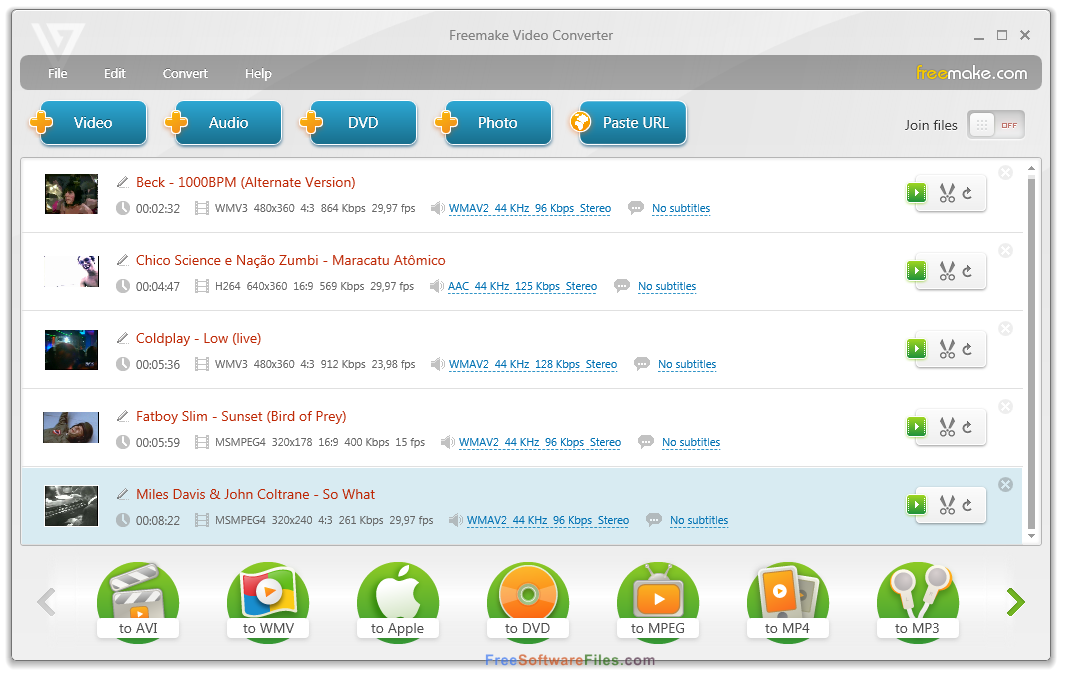This screenshot has width=1065, height=676.
Task: Open No subtitles dropdown for Beck video
Action: tap(681, 209)
